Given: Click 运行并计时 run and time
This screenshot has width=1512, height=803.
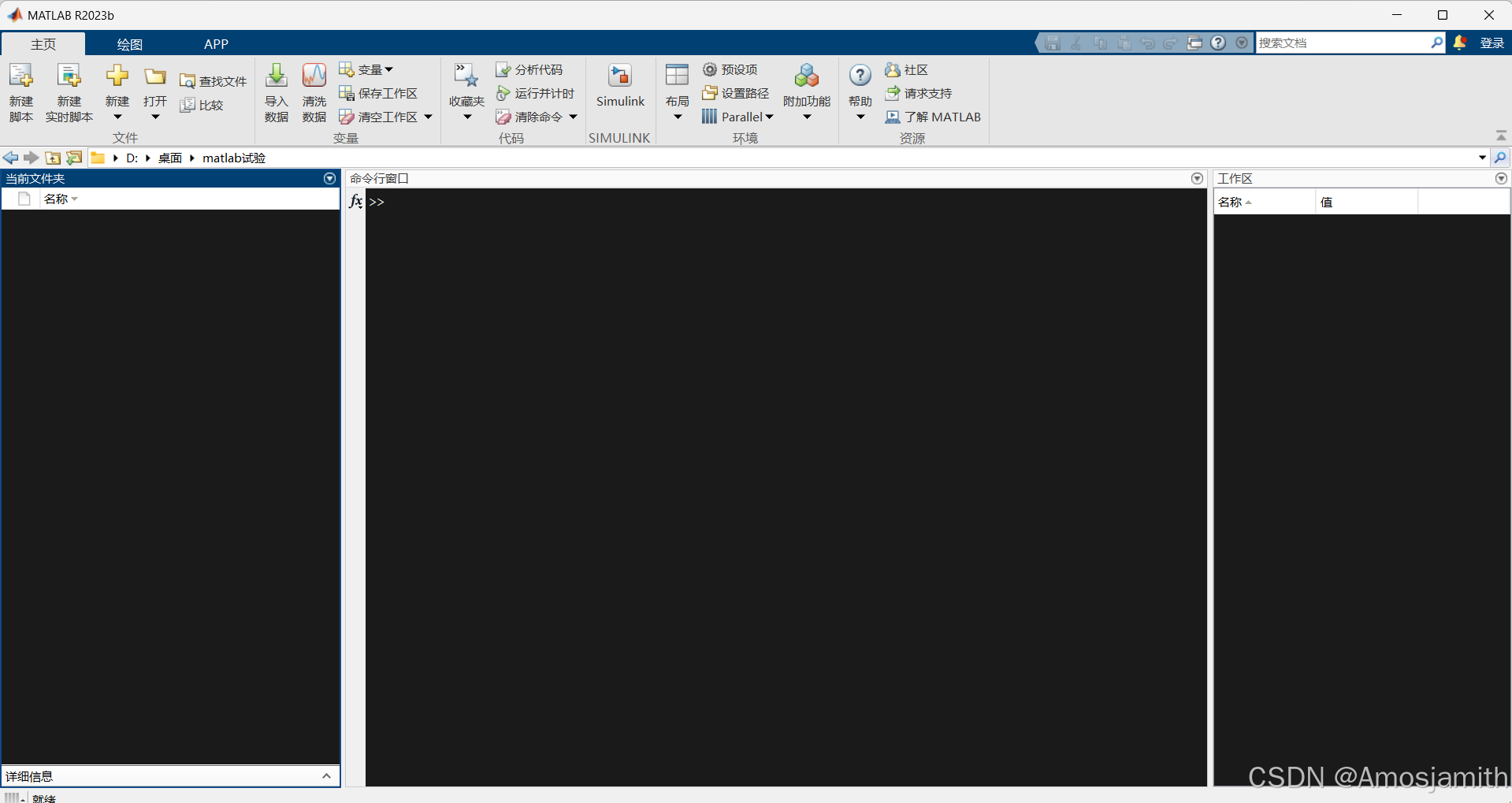Looking at the screenshot, I should click(535, 93).
